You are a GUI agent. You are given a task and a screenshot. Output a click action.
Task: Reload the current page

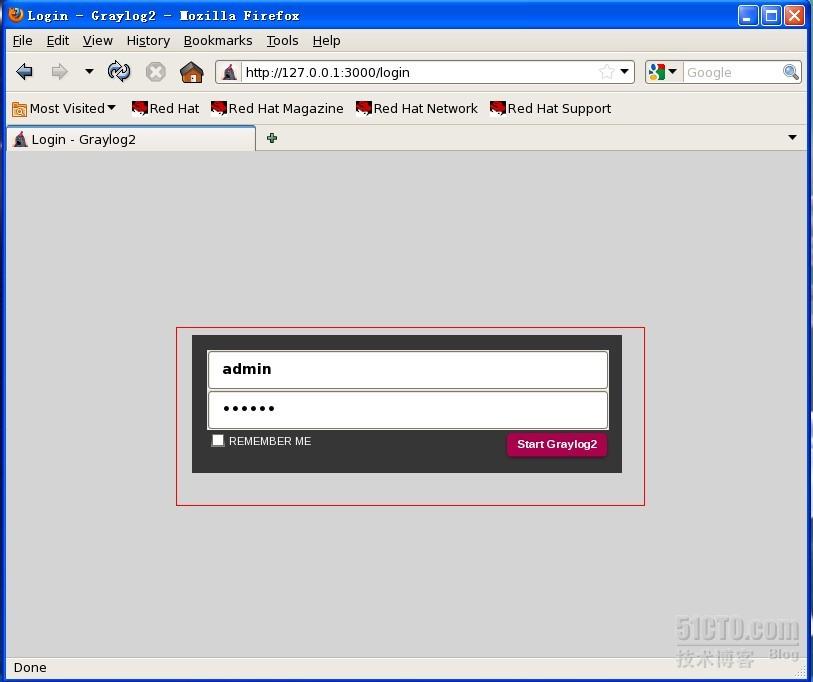(119, 72)
